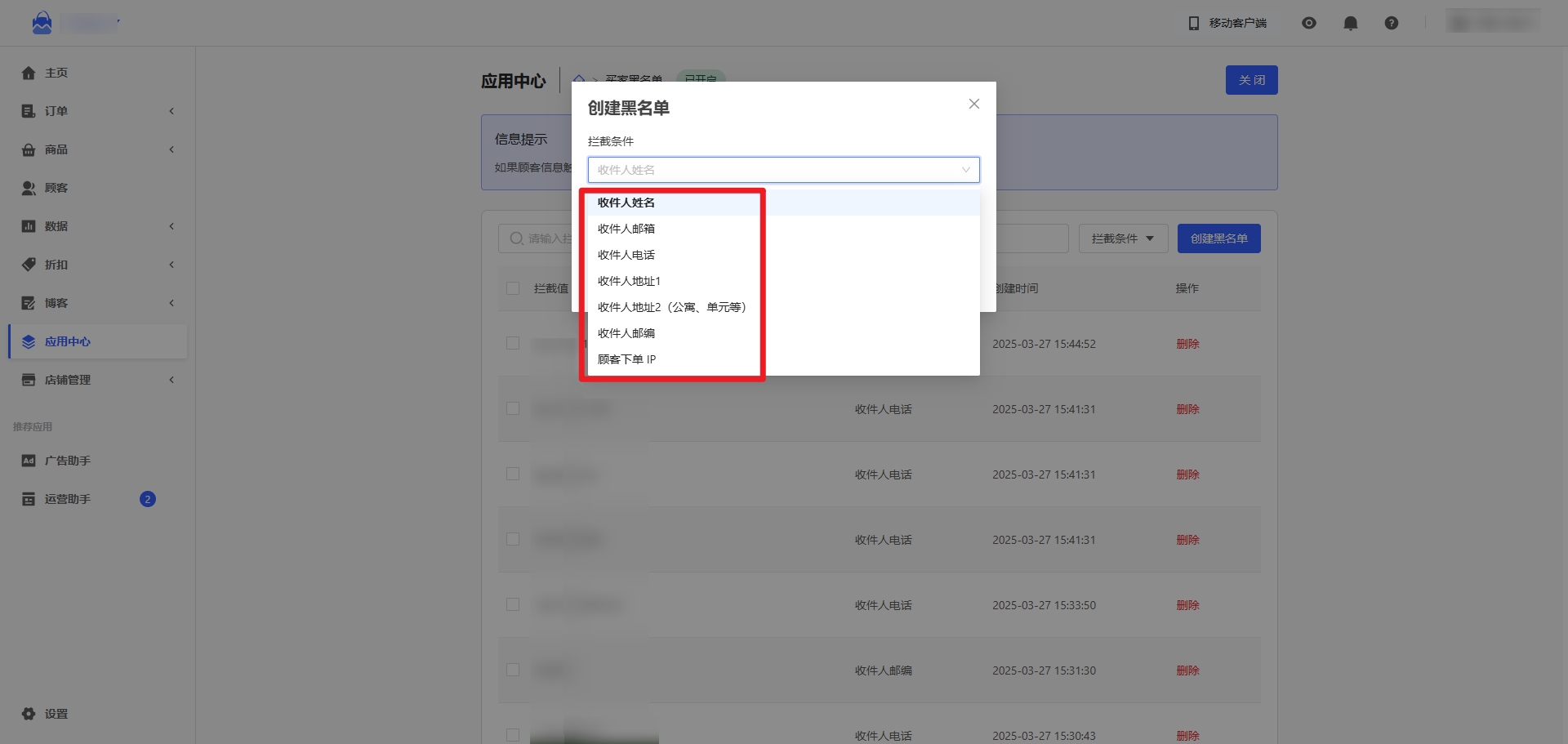The width and height of the screenshot is (1568, 744).
Task: Expand the 订单 sidebar submenu chevron
Action: (171, 111)
